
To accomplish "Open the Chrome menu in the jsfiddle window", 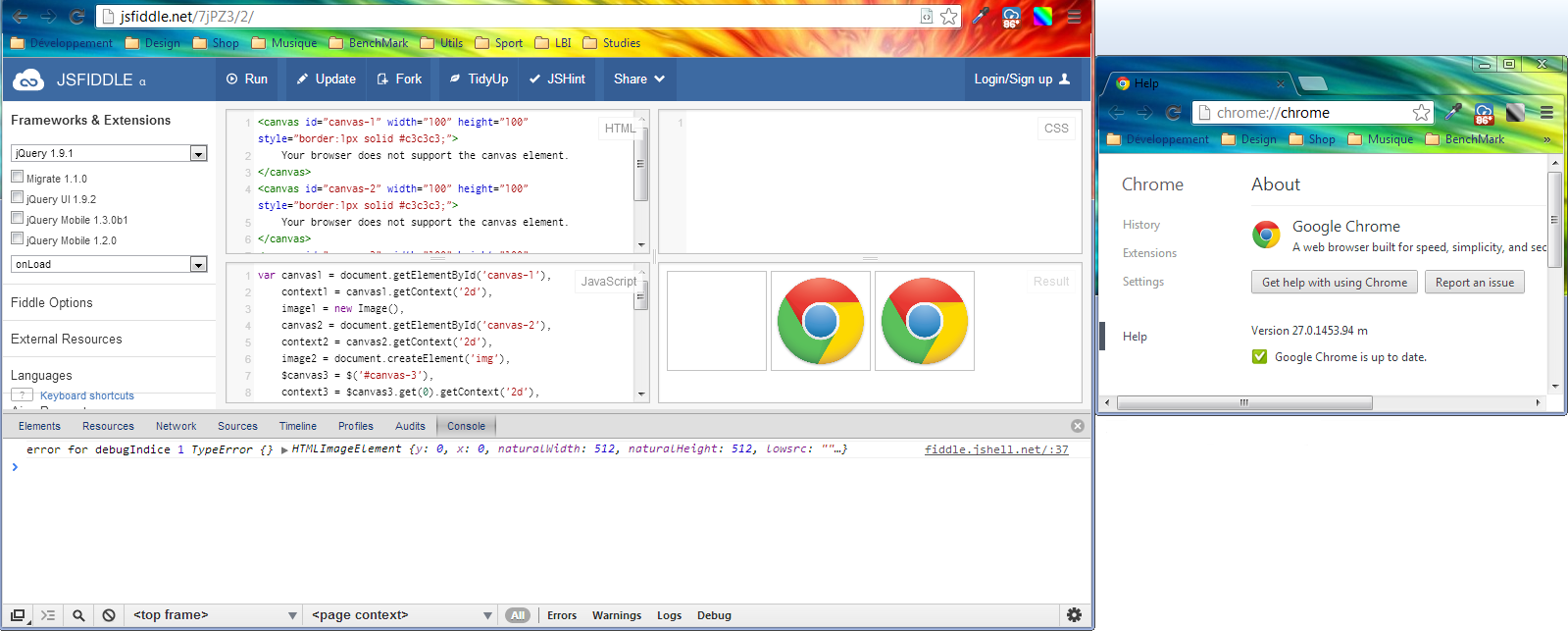I will tap(1074, 17).
